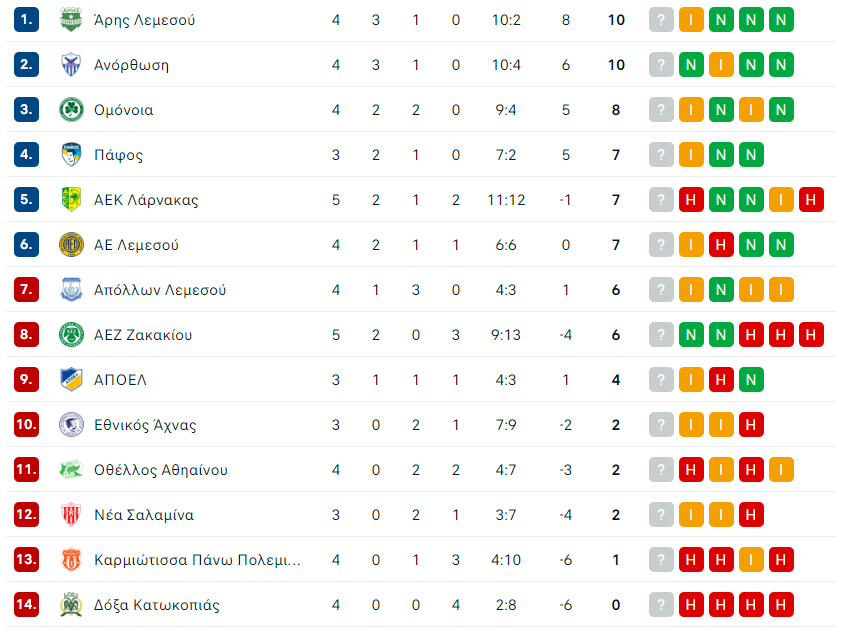Viewport: 842px width, 632px height.
Task: Open the ΑΠΟΕΛ club crest
Action: 71,380
